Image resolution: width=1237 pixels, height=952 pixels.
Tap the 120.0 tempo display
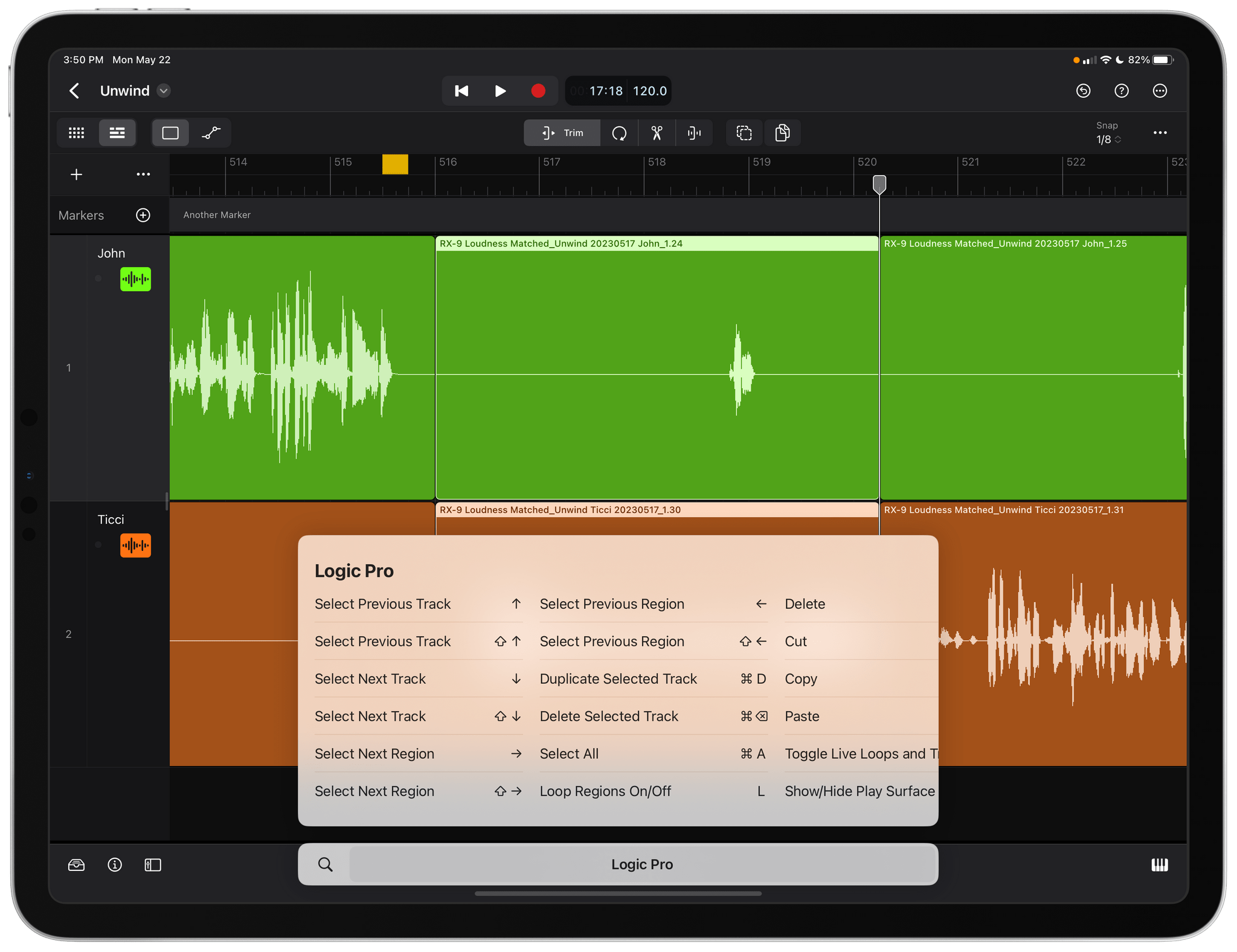(650, 91)
